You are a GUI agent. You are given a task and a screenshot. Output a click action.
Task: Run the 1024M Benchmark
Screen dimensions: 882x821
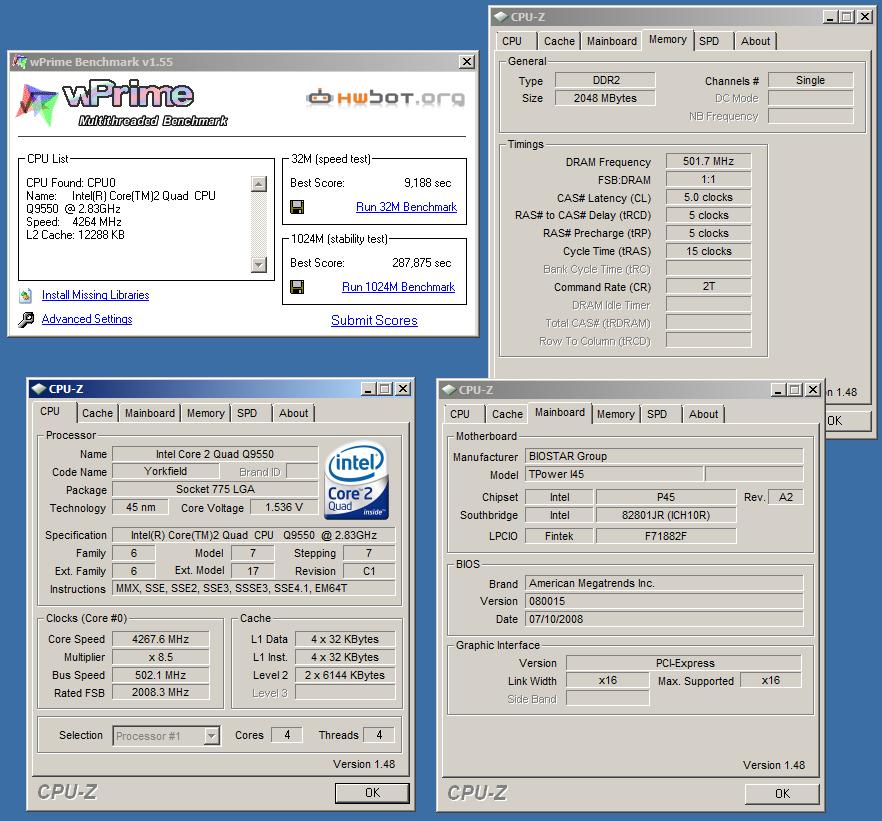coord(398,287)
